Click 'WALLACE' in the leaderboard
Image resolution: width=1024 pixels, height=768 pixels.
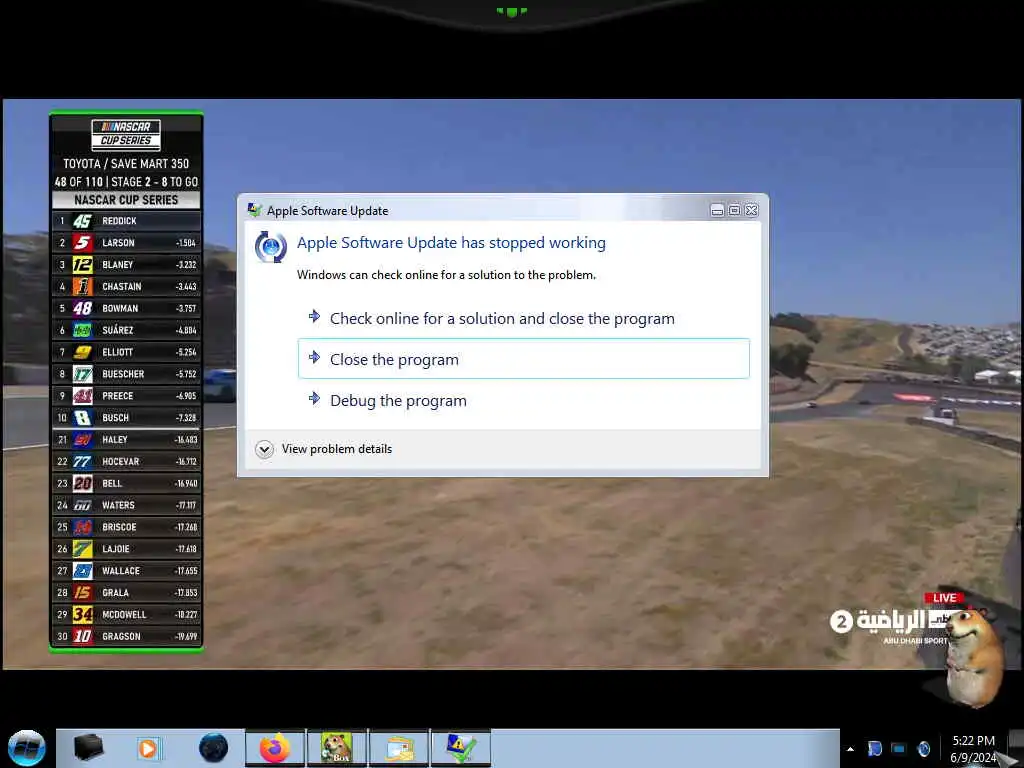pos(121,571)
